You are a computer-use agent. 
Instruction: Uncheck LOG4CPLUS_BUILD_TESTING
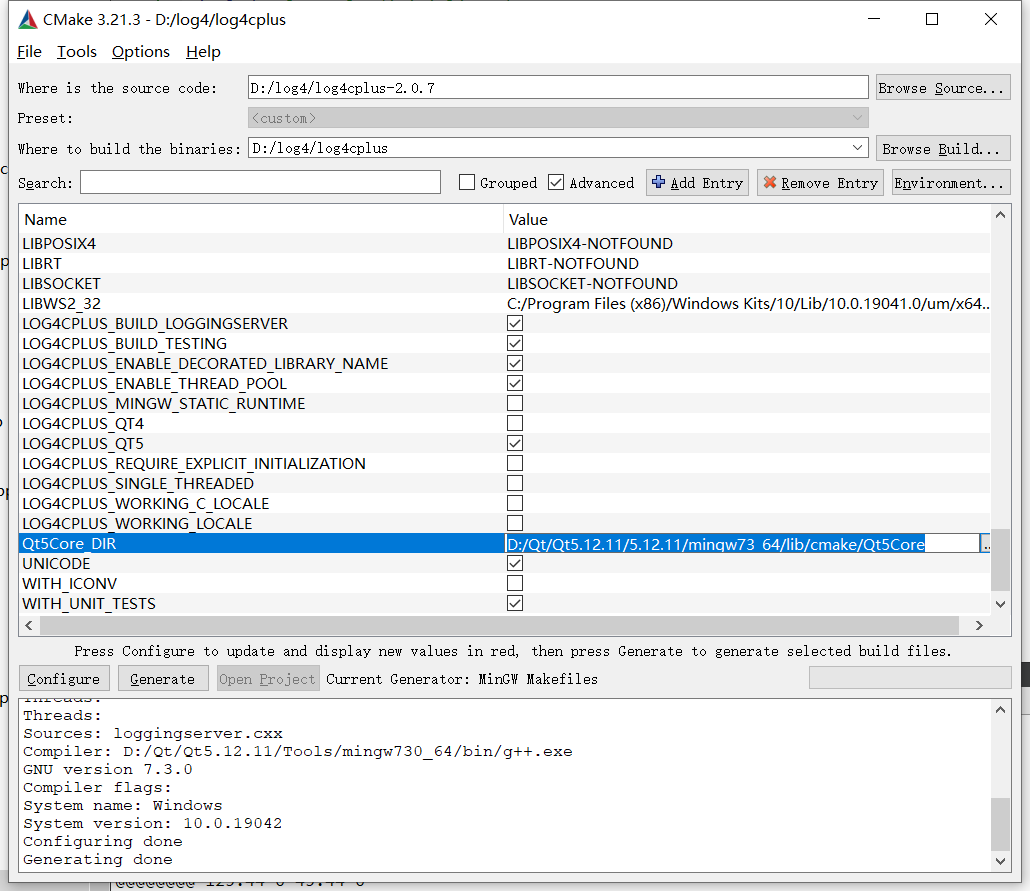point(514,343)
